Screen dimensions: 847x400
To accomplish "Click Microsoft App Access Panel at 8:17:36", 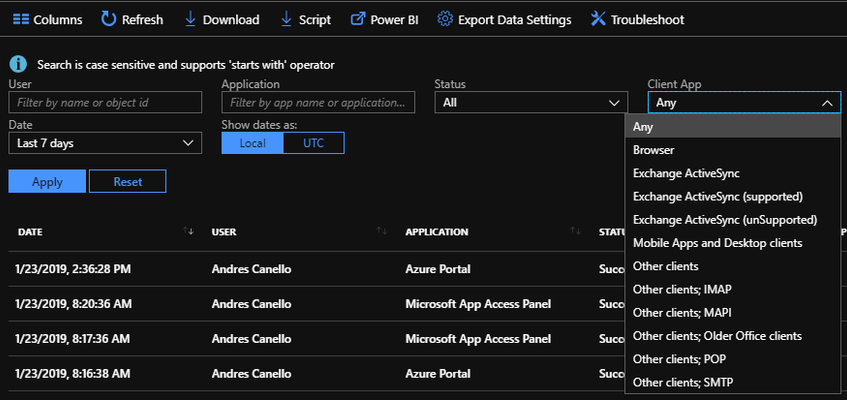I will pos(478,339).
